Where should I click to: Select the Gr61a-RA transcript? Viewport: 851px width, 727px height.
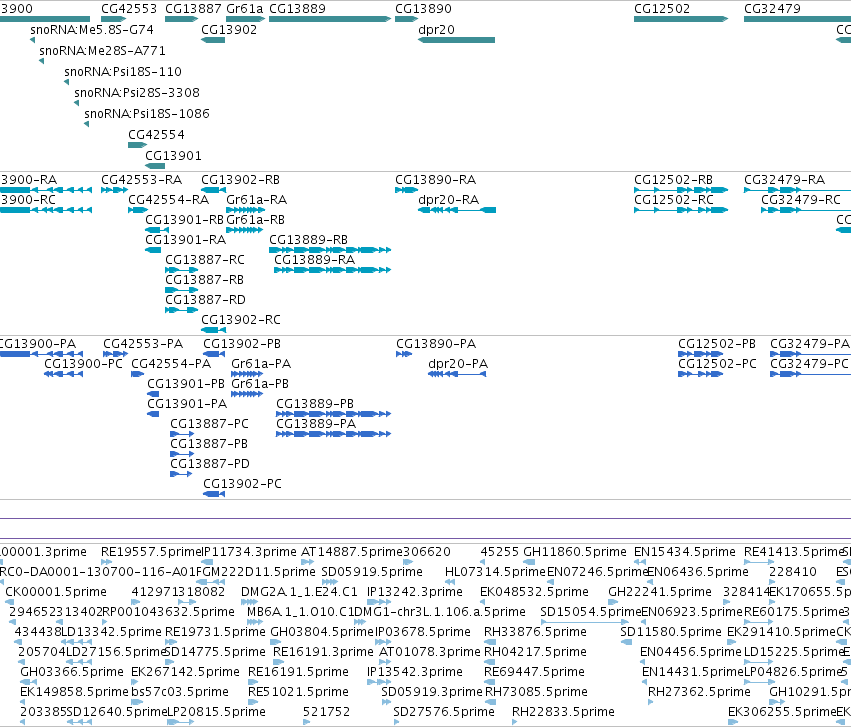[245, 210]
